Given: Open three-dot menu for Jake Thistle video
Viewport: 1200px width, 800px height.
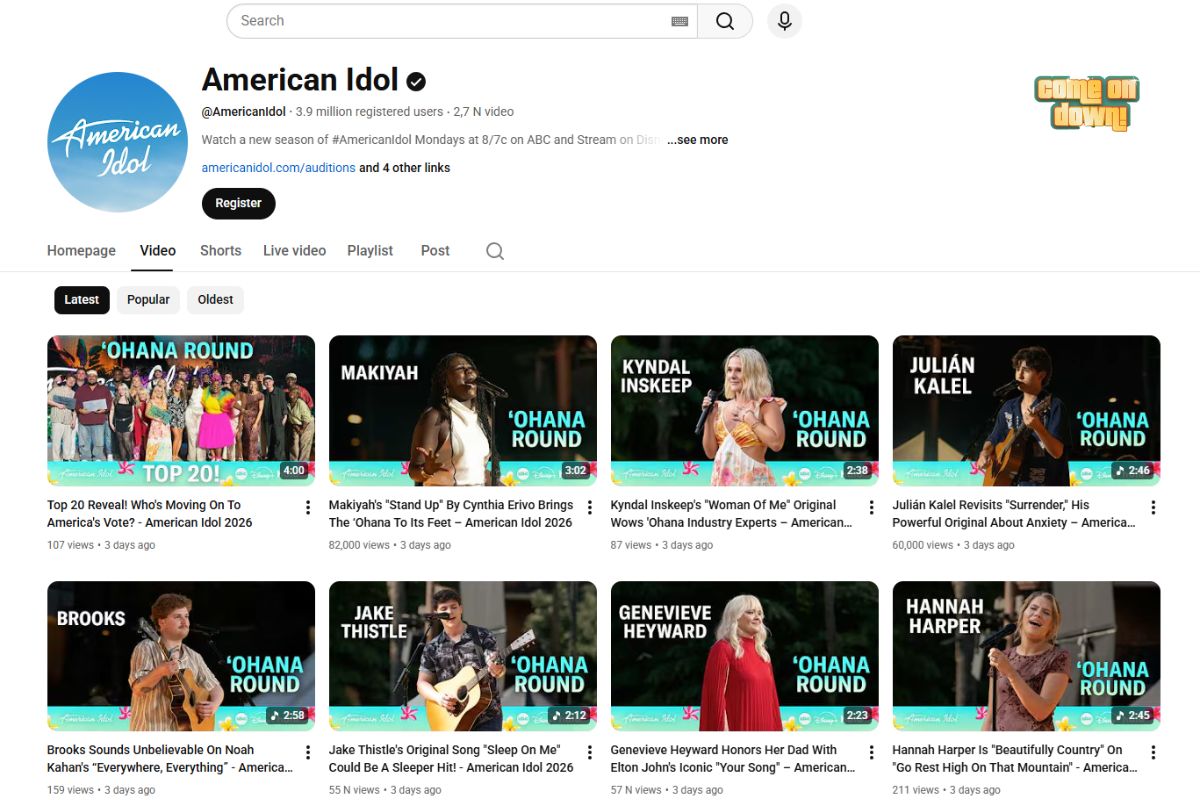Looking at the screenshot, I should pyautogui.click(x=589, y=753).
